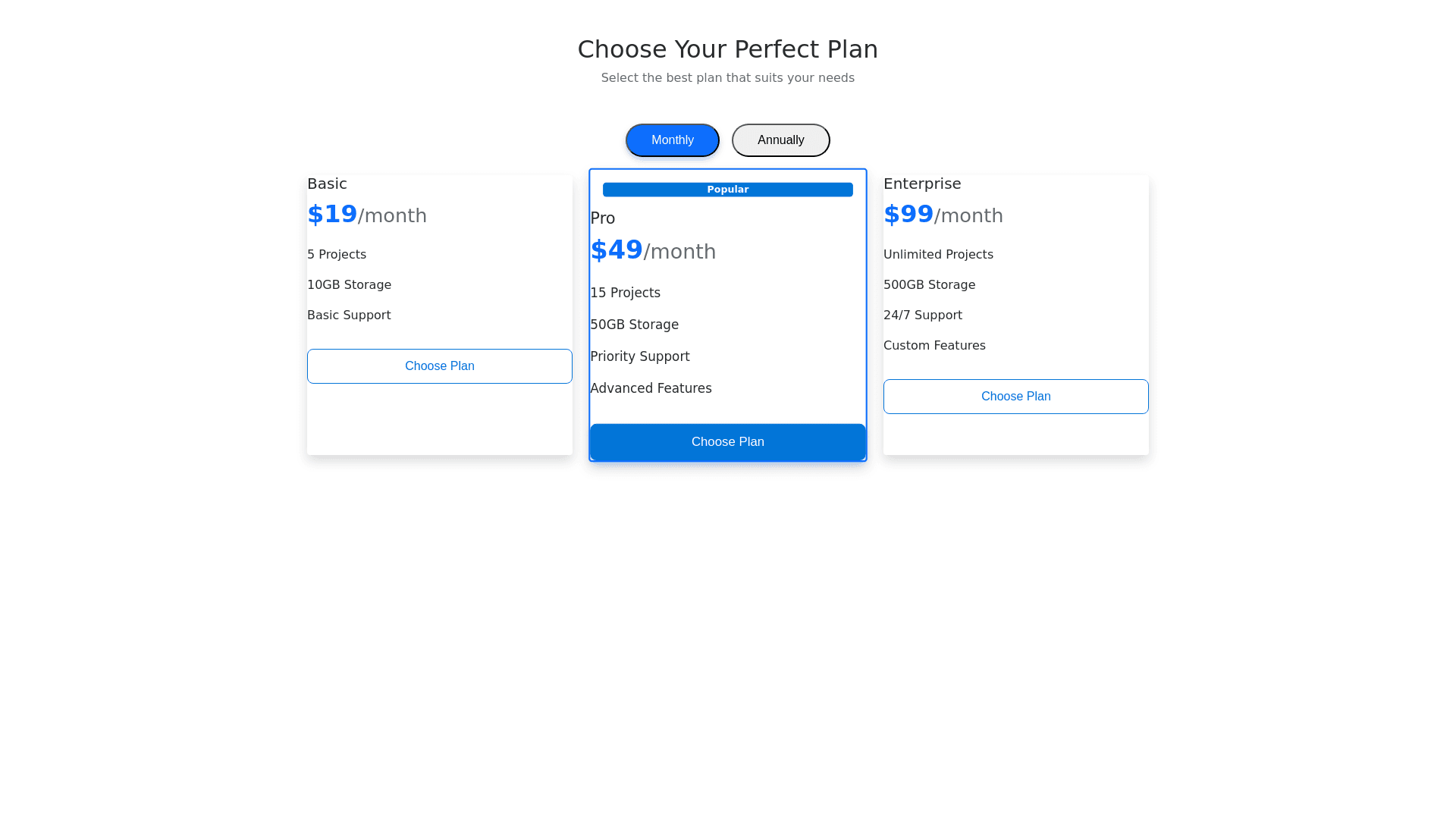Click the $99/month price

point(943,215)
